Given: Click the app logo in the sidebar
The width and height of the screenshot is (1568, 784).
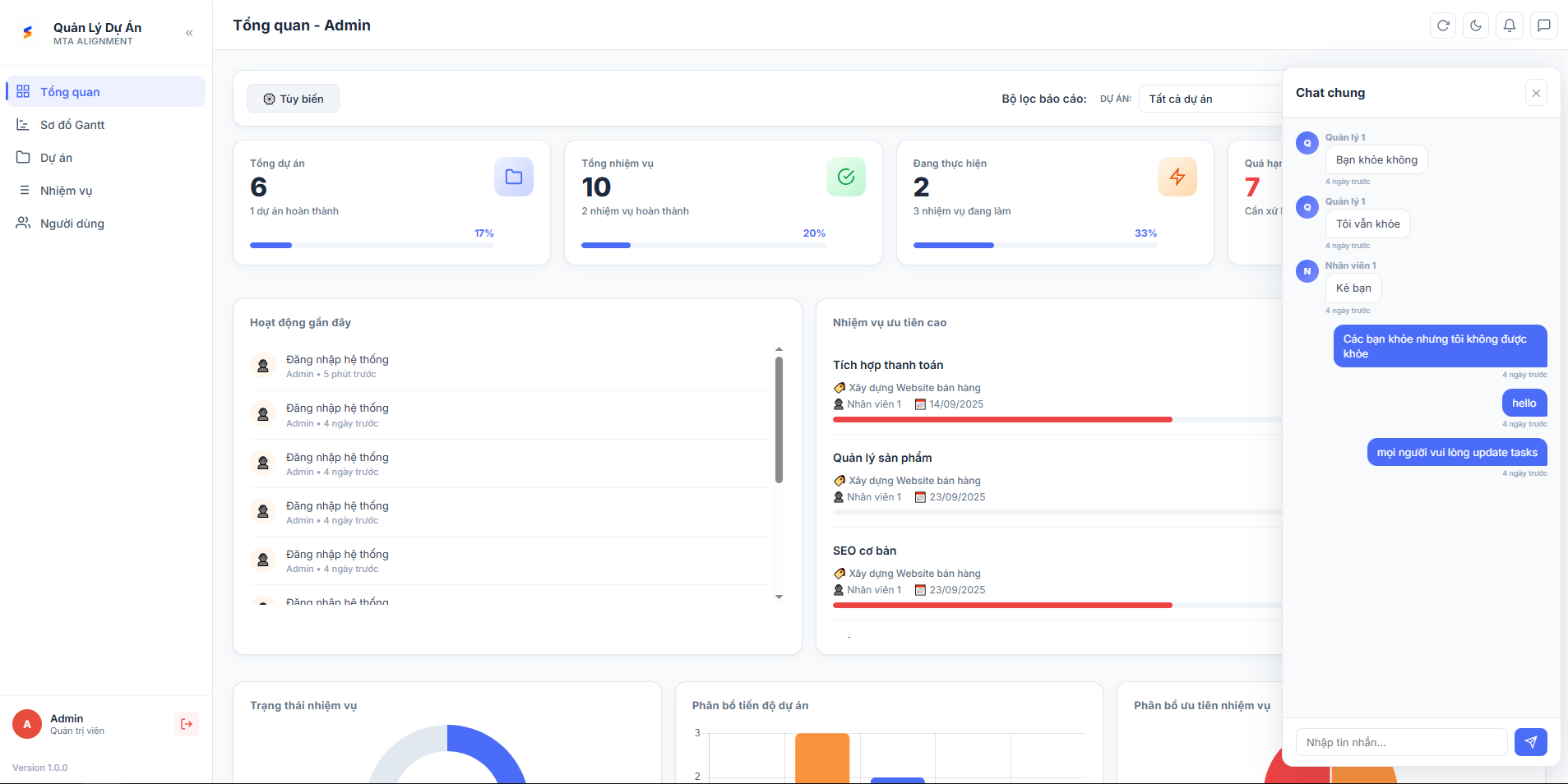Looking at the screenshot, I should (x=28, y=32).
